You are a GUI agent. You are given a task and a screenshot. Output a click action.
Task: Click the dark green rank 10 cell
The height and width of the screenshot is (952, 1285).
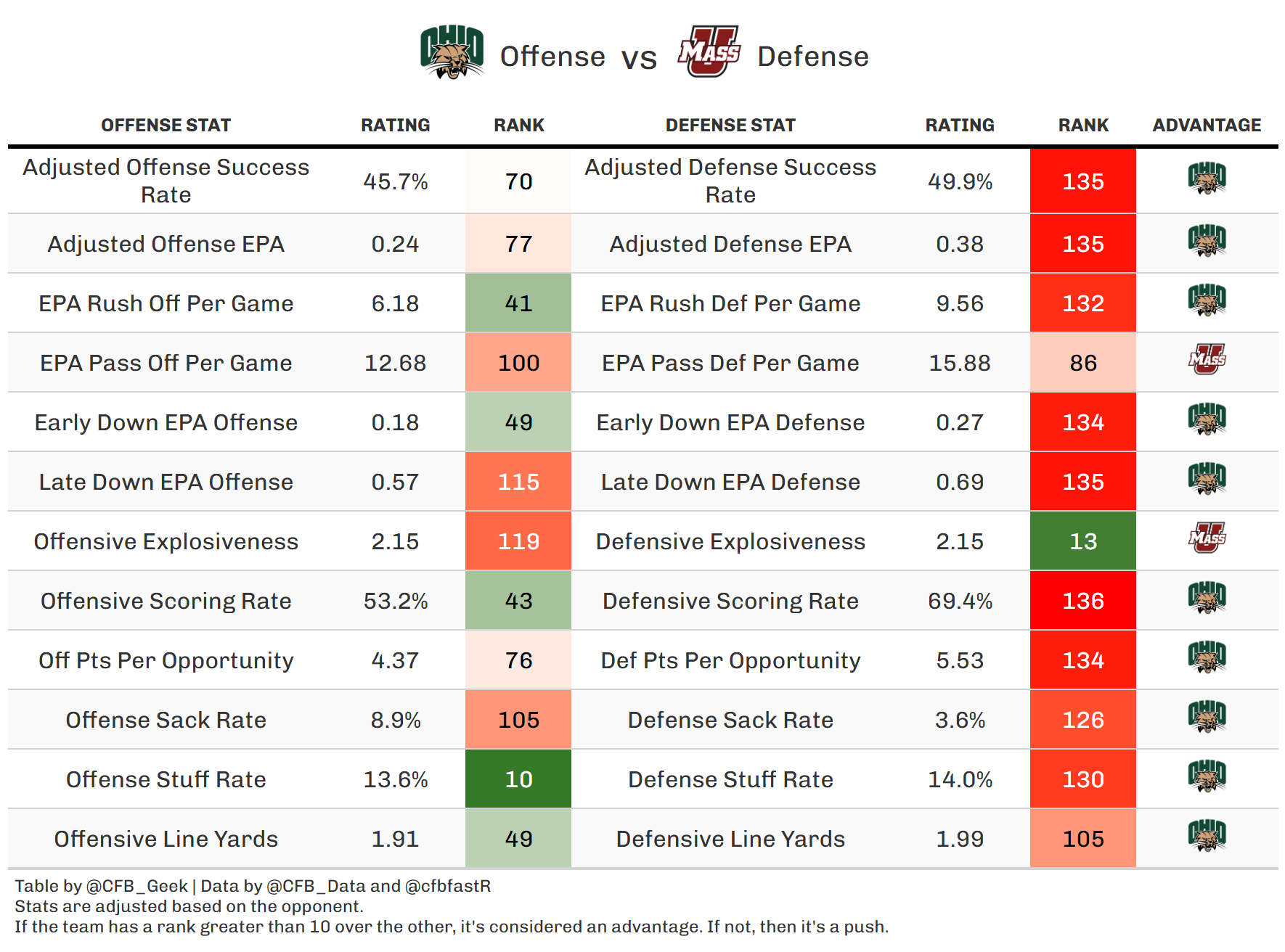pyautogui.click(x=518, y=779)
